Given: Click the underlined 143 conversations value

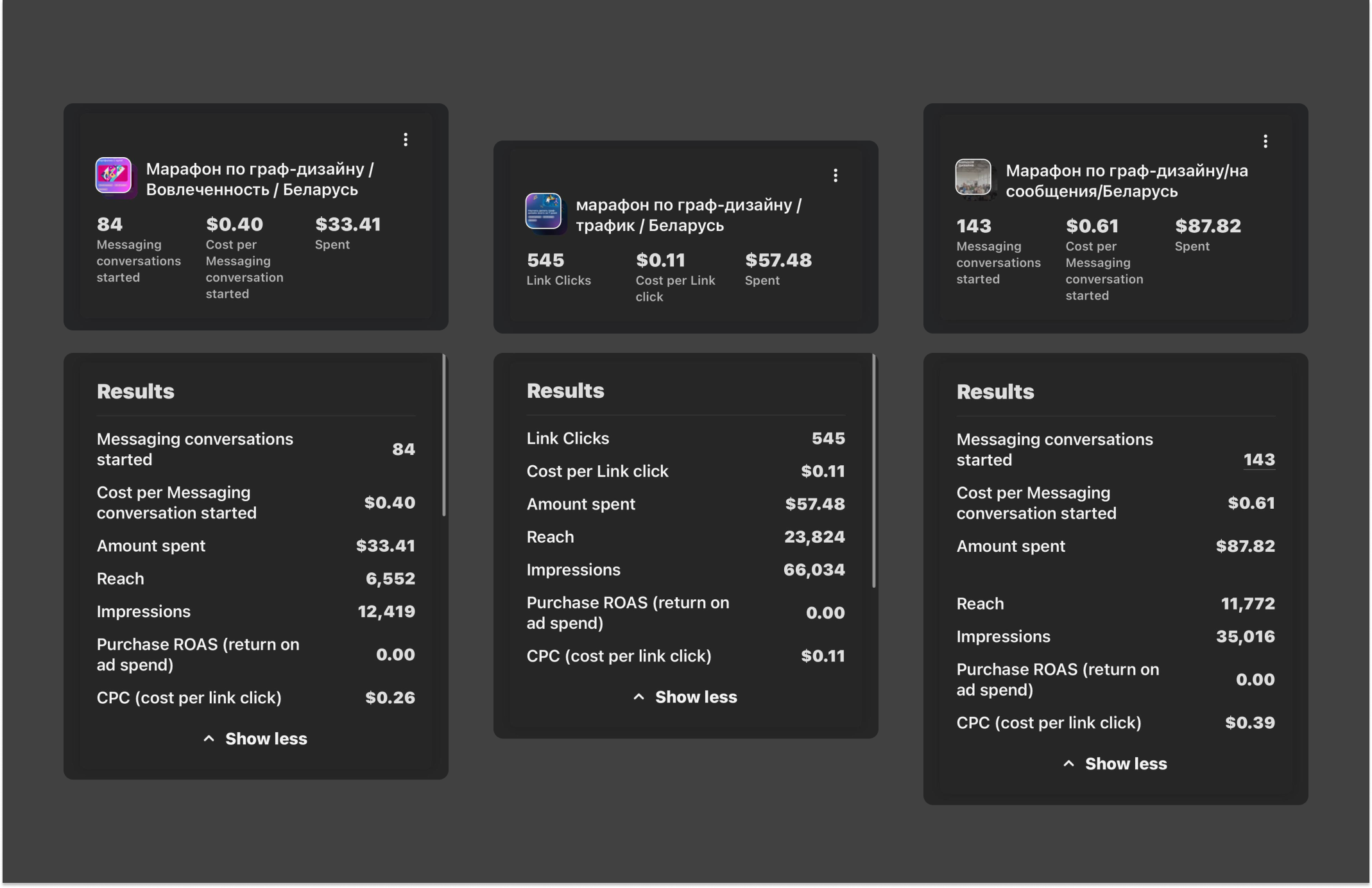Looking at the screenshot, I should pyautogui.click(x=1258, y=460).
